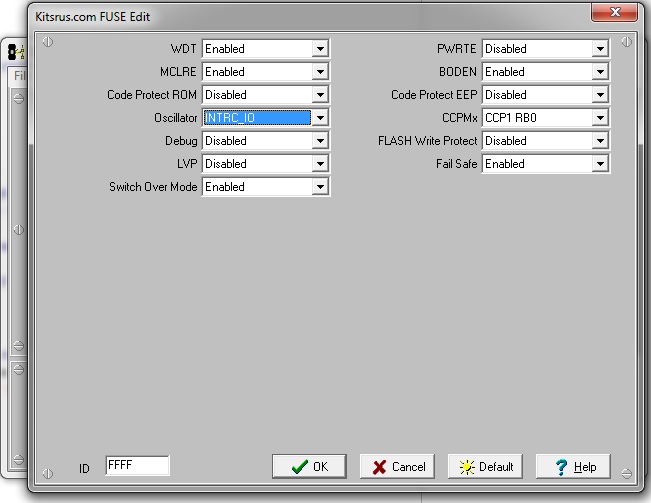Open the Code Protect EEP dropdown
The height and width of the screenshot is (503, 651).
tap(600, 95)
